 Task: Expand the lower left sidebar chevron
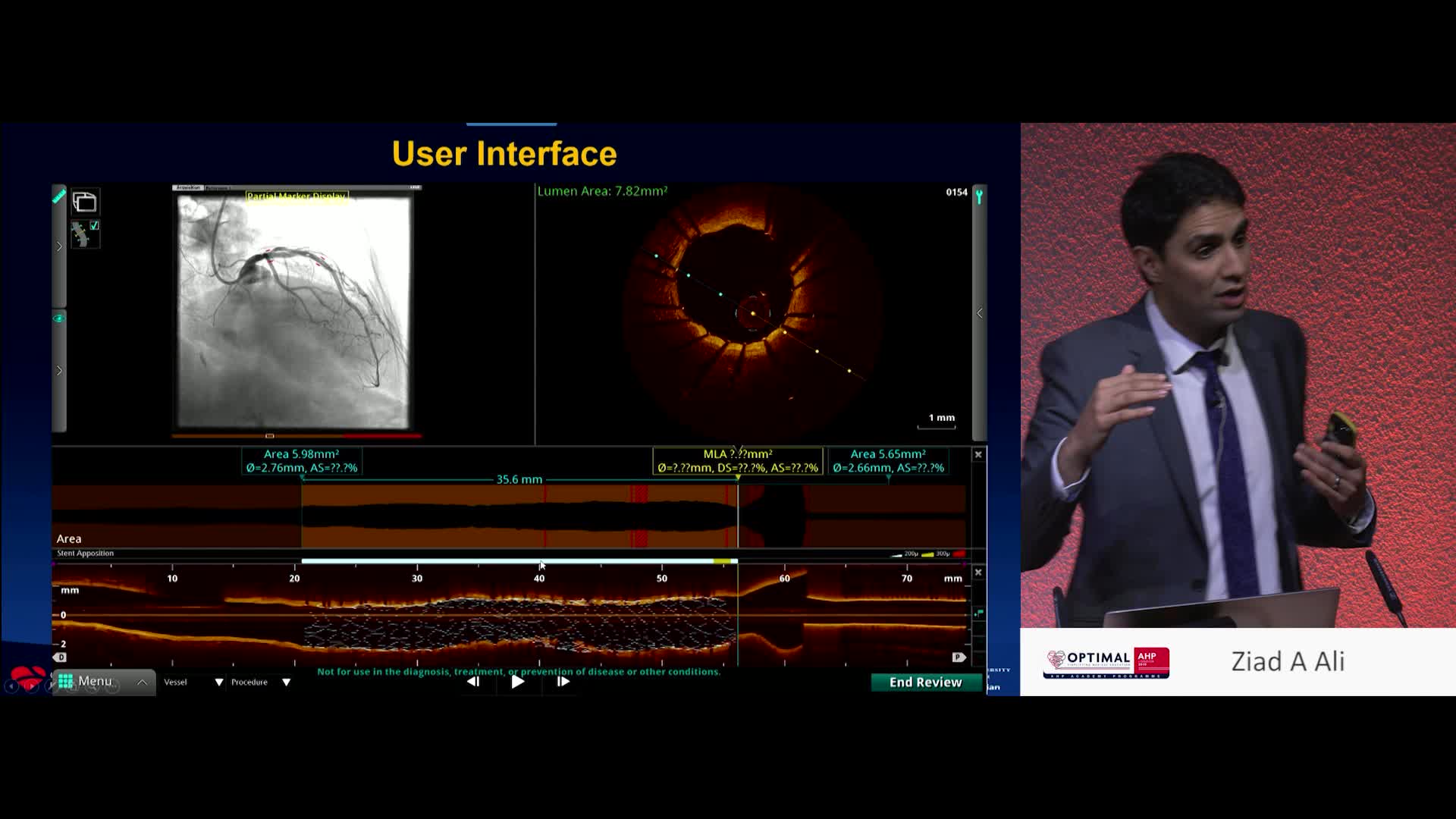click(x=59, y=371)
